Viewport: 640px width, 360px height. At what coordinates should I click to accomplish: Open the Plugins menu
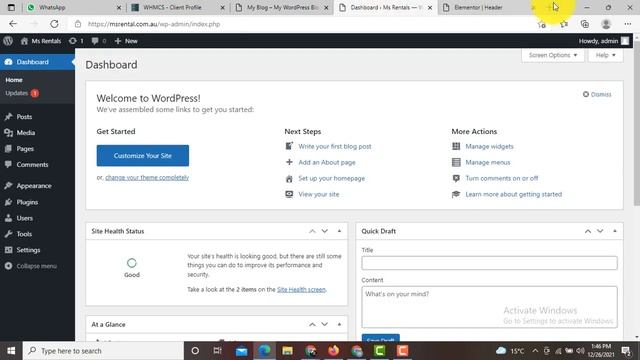[x=27, y=202]
